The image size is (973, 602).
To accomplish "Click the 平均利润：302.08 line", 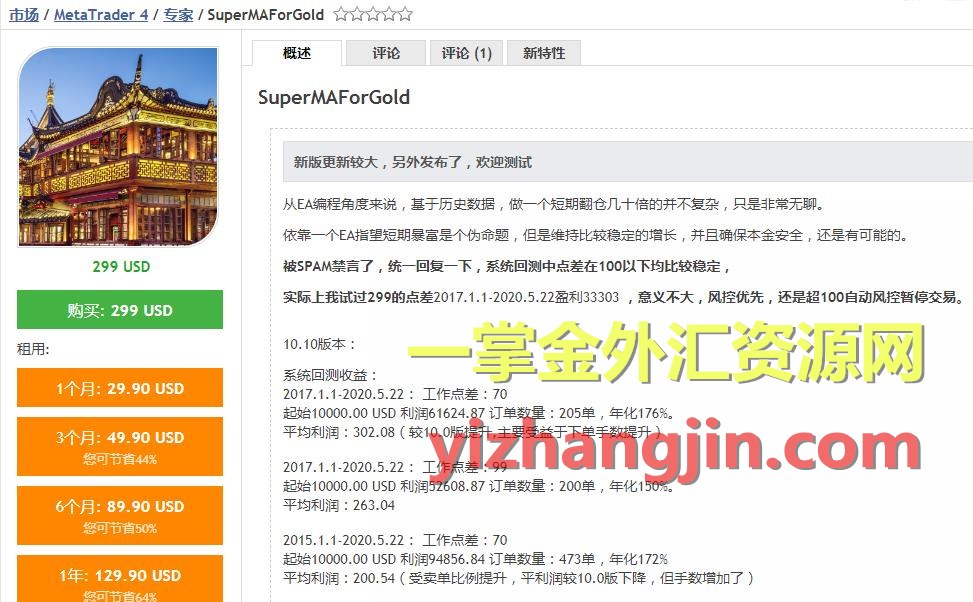I will point(474,432).
